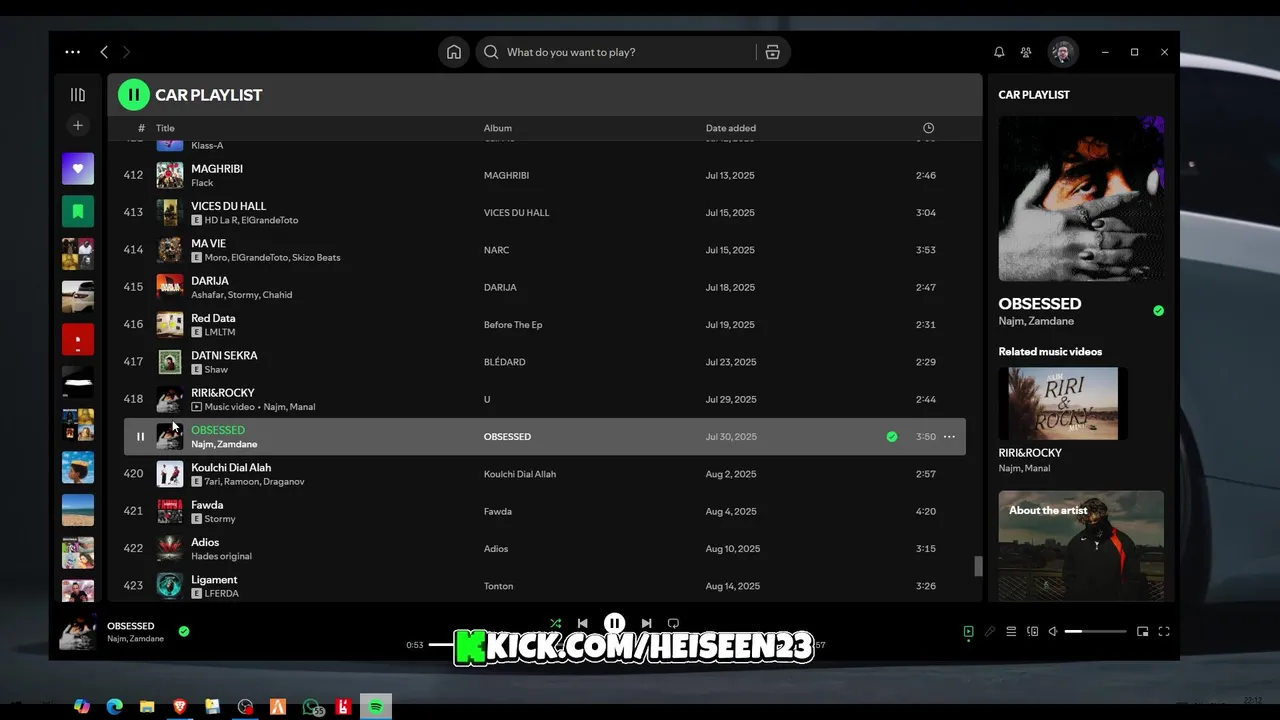Select 'Koulchi Dial Alah' track title
The width and height of the screenshot is (1280, 720).
point(231,468)
